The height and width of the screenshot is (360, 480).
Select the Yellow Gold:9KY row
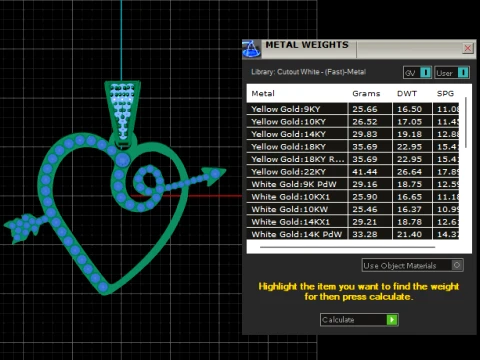coord(353,109)
